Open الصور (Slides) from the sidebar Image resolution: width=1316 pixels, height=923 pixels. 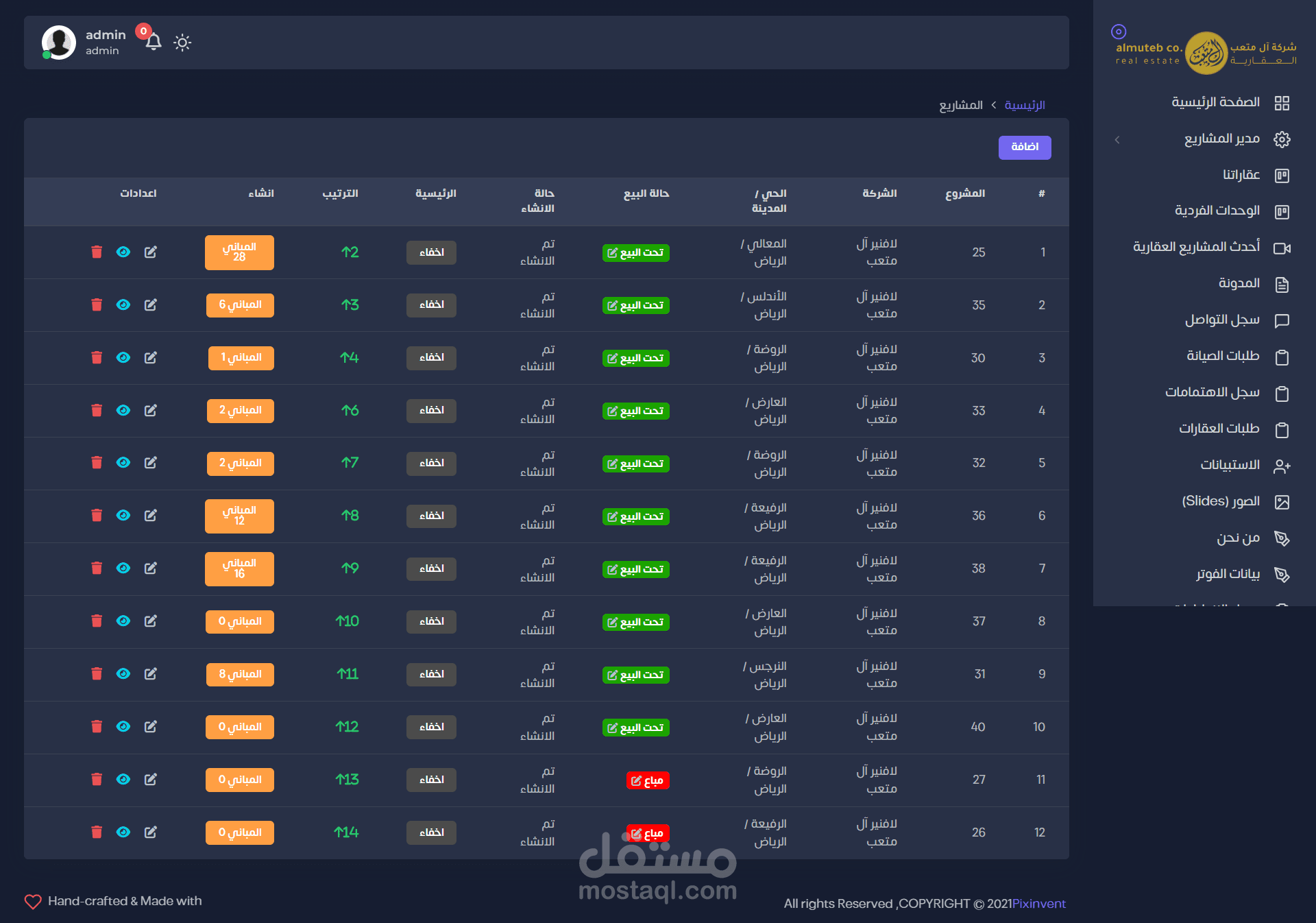pos(1220,502)
